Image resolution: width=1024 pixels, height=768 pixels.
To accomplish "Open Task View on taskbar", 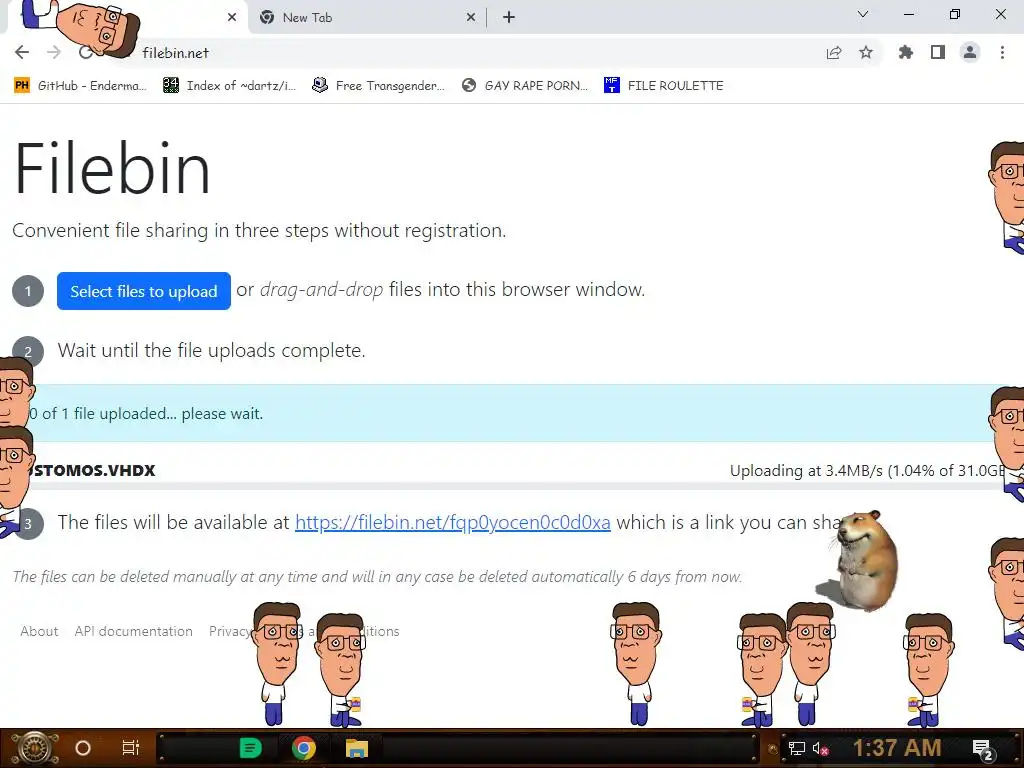I will pyautogui.click(x=131, y=748).
